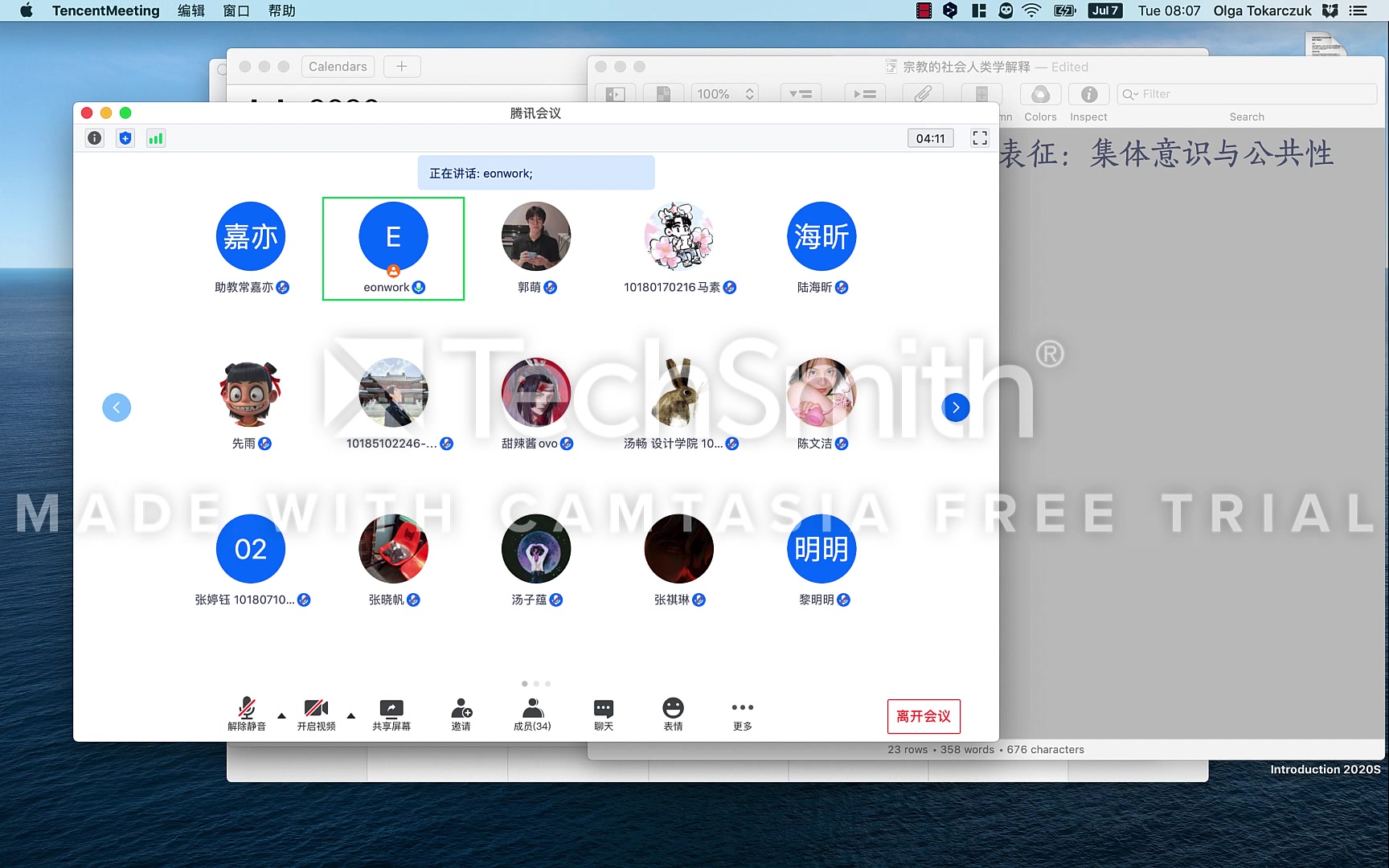Click the 正在讲话: eonwork speaker banner
Image resolution: width=1389 pixels, height=868 pixels.
pos(536,173)
